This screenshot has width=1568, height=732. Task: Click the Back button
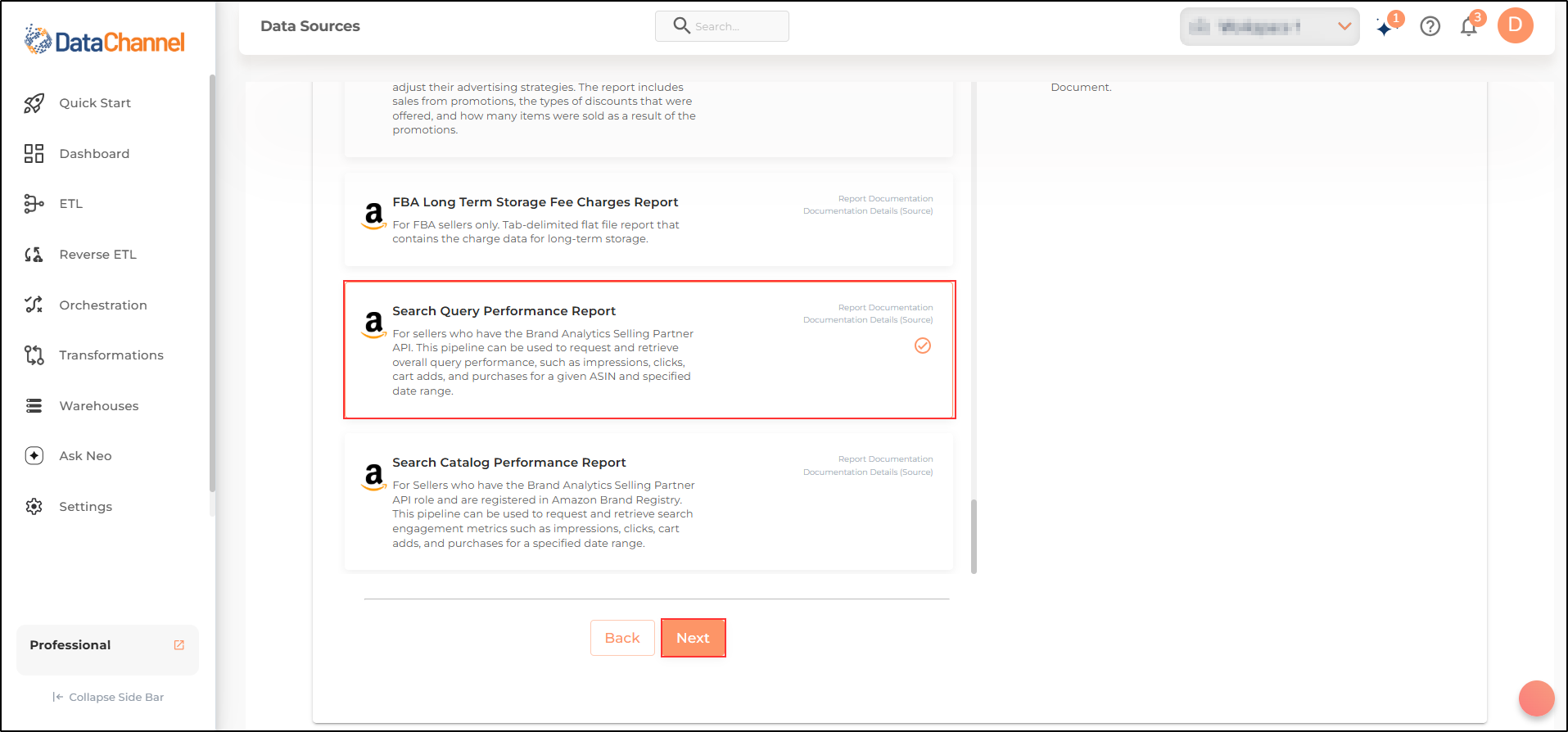pos(622,638)
